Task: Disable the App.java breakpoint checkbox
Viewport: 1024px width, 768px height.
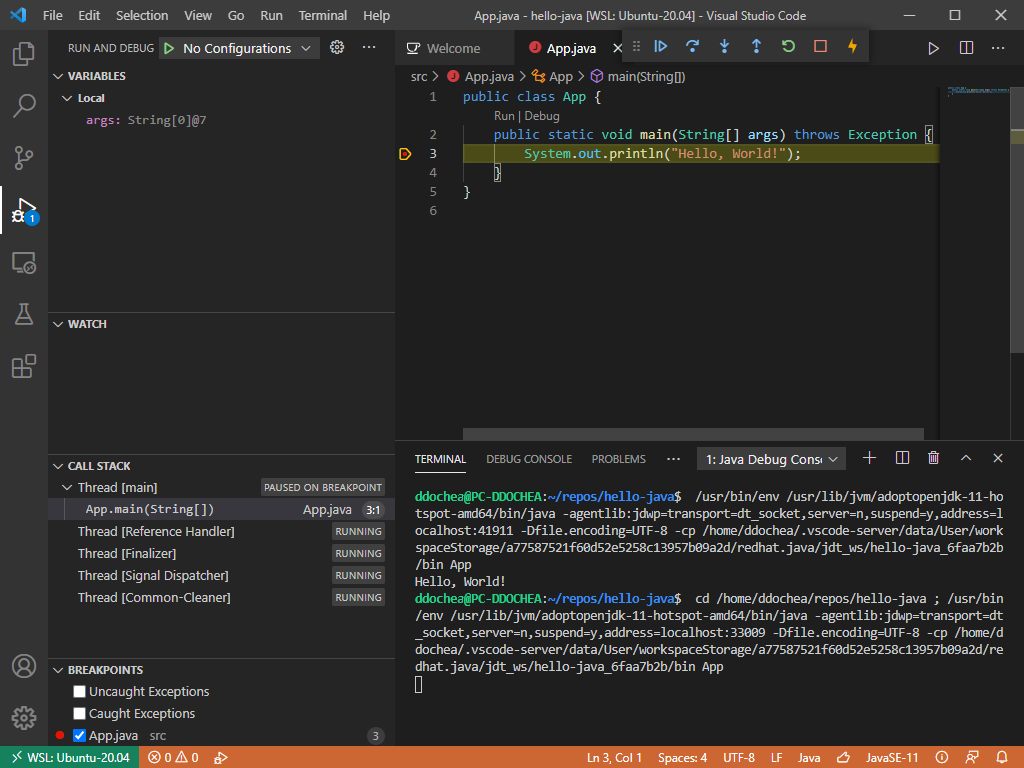Action: click(80, 735)
